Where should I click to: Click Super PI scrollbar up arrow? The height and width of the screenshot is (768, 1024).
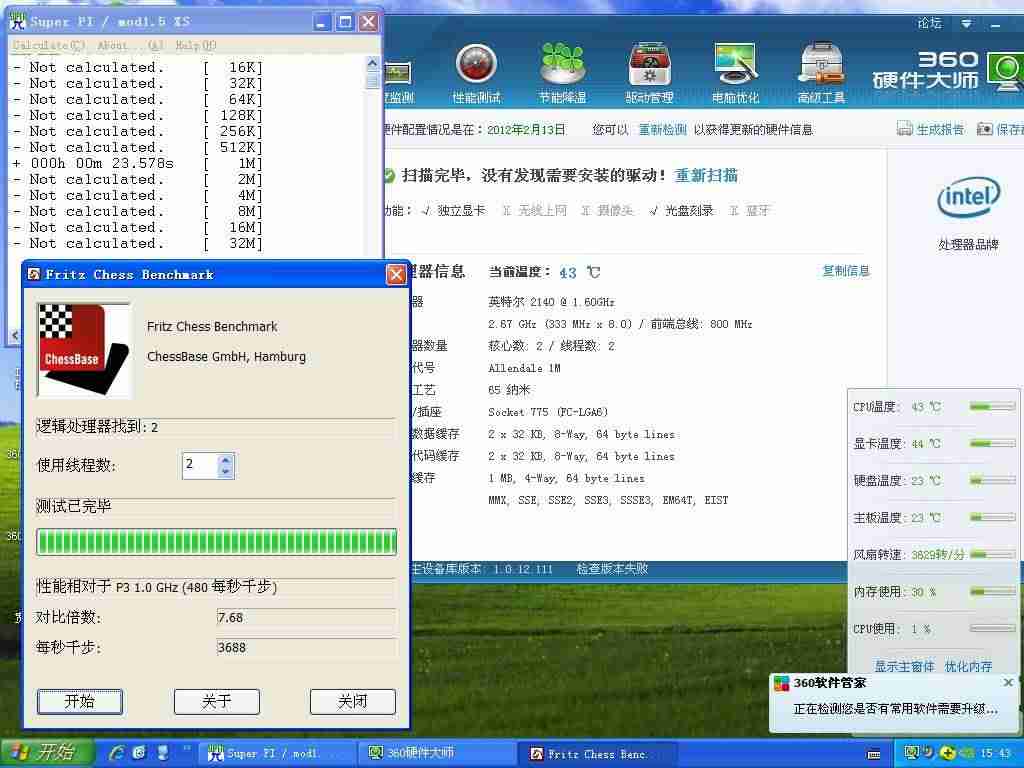tap(372, 63)
